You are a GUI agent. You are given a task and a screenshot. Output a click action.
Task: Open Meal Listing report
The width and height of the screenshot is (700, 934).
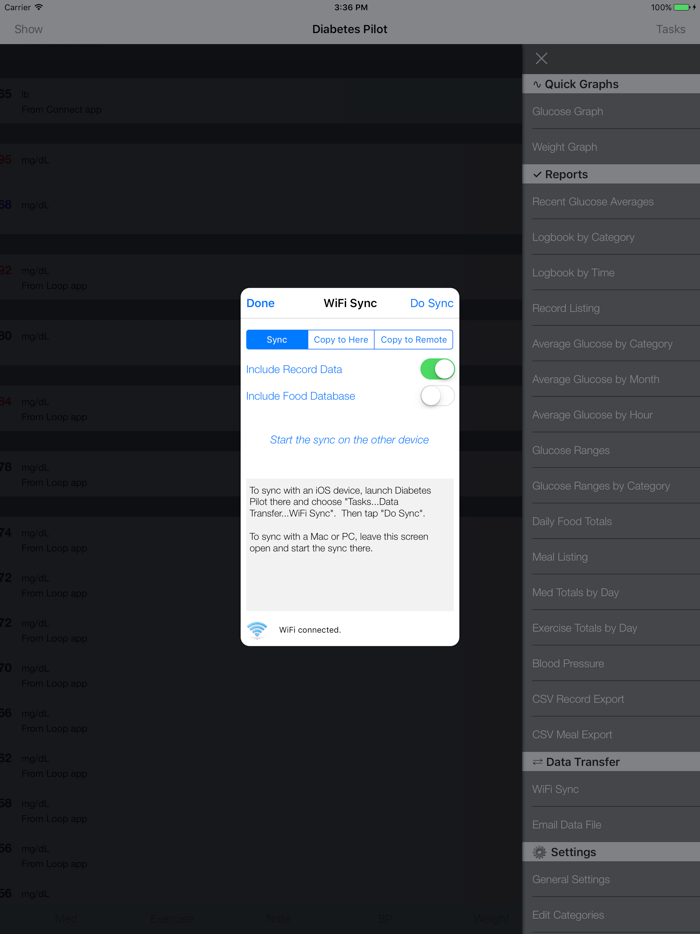[611, 557]
